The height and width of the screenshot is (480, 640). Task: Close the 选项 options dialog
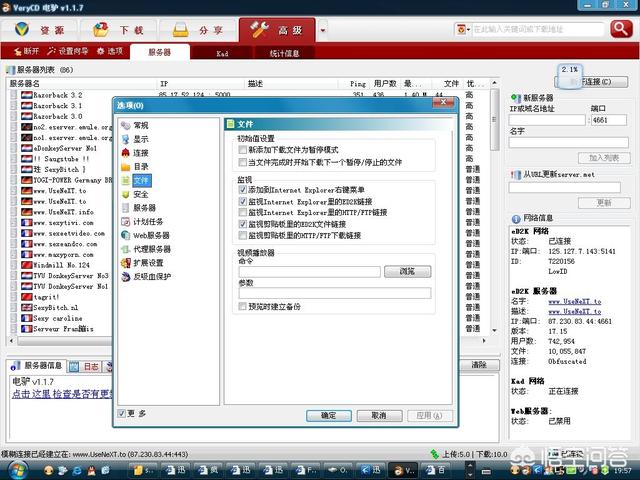tap(443, 103)
